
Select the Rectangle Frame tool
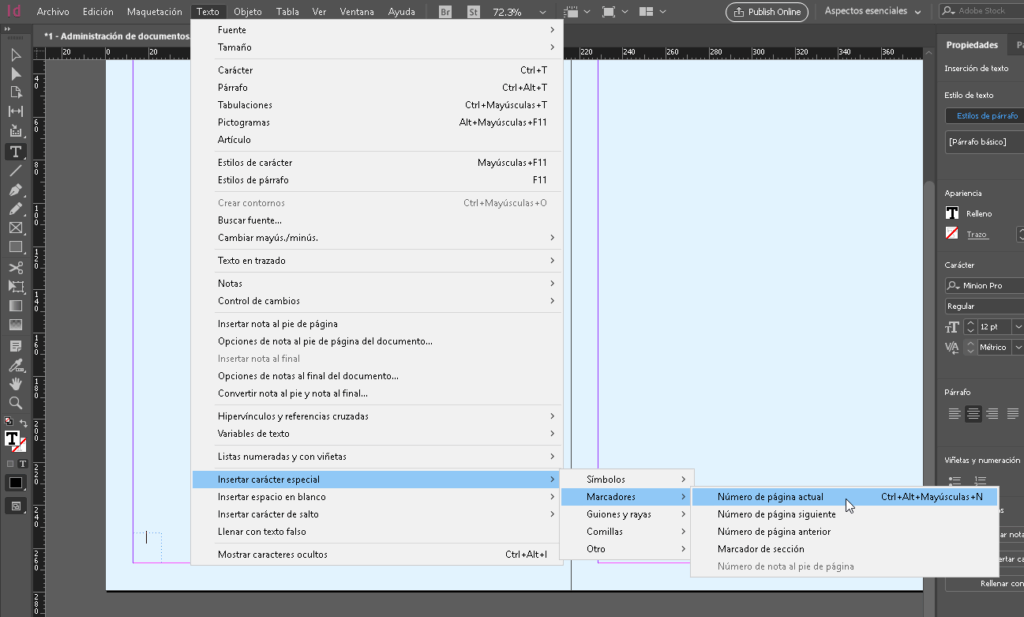click(15, 228)
